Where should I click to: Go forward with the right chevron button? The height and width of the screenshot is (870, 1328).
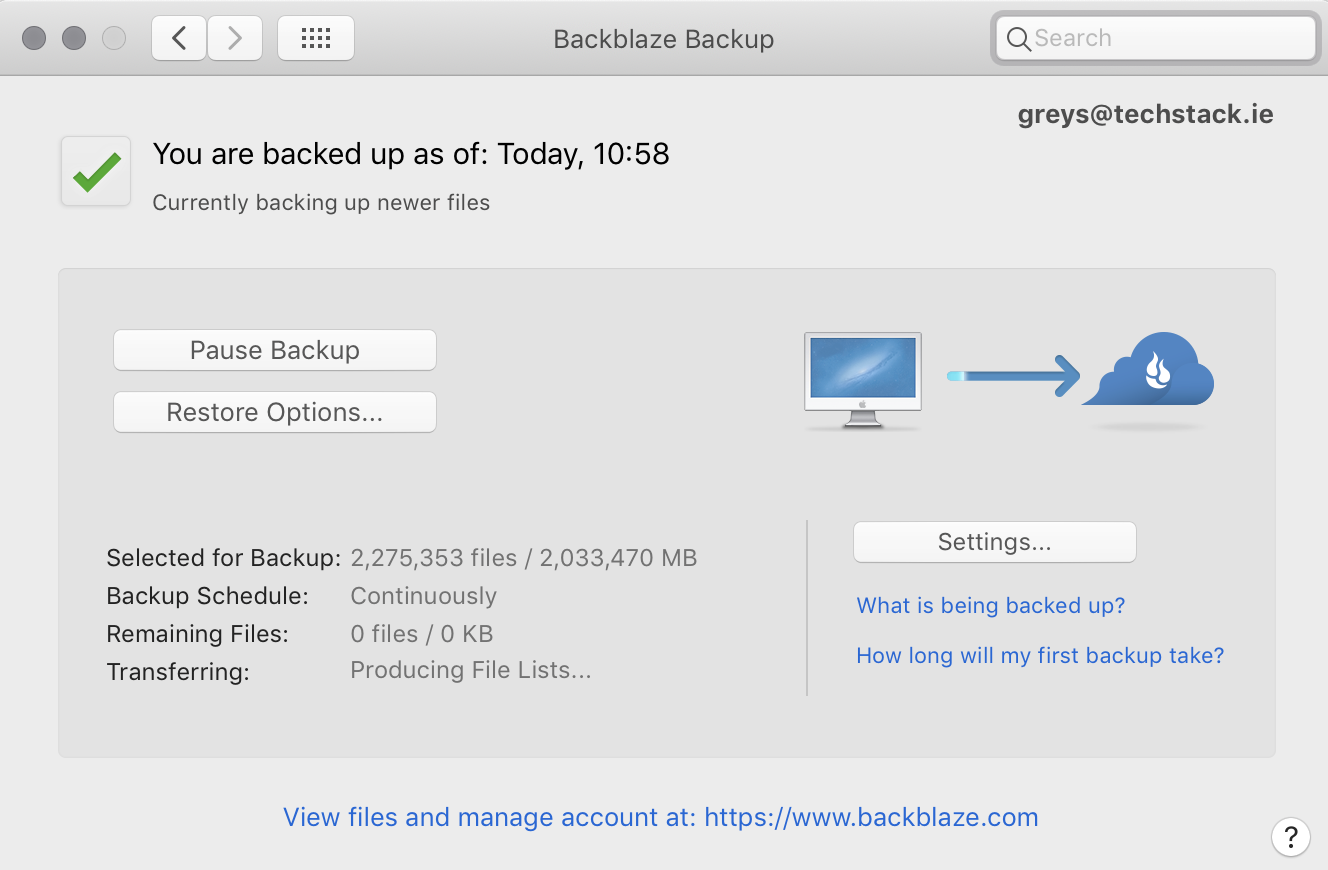[235, 38]
